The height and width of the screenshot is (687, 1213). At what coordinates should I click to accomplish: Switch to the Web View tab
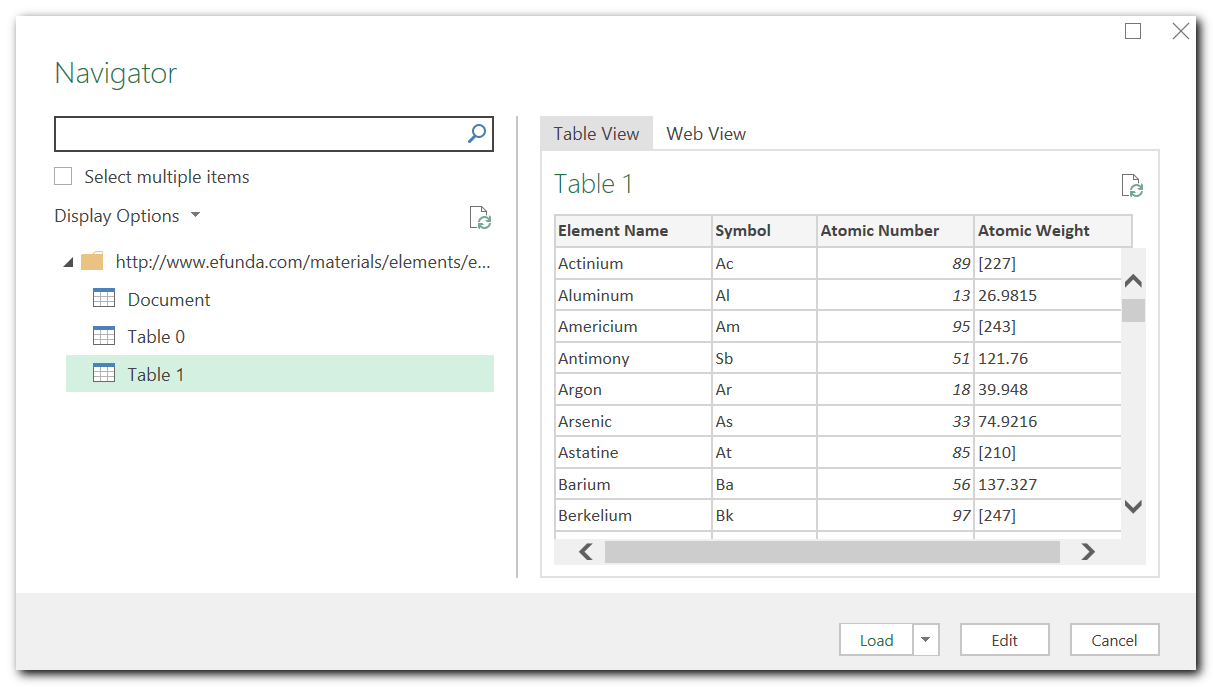(705, 133)
